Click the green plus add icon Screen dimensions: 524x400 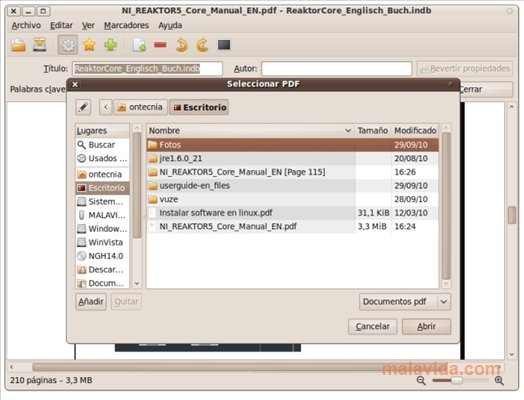tap(110, 45)
